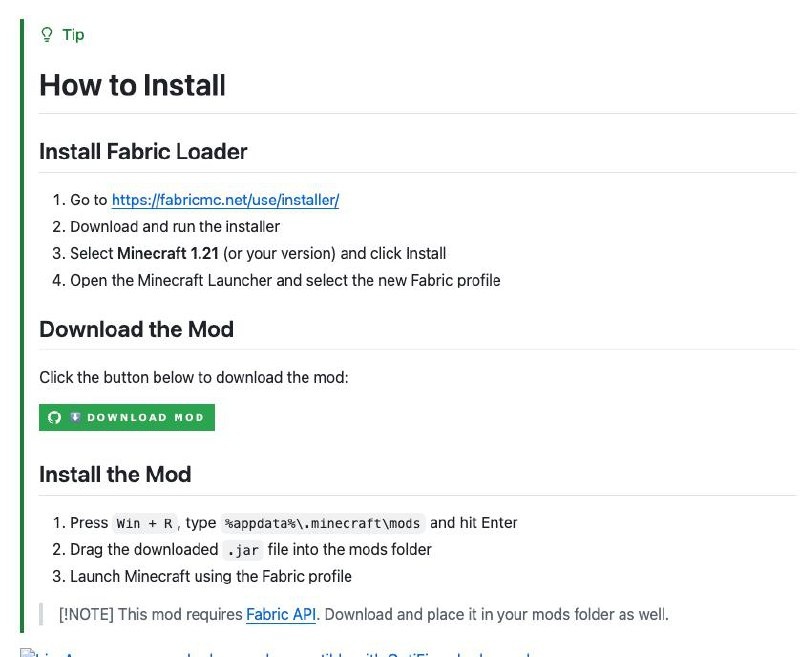800x657 pixels.
Task: Open the fabricmc.net installer link
Action: [x=225, y=199]
